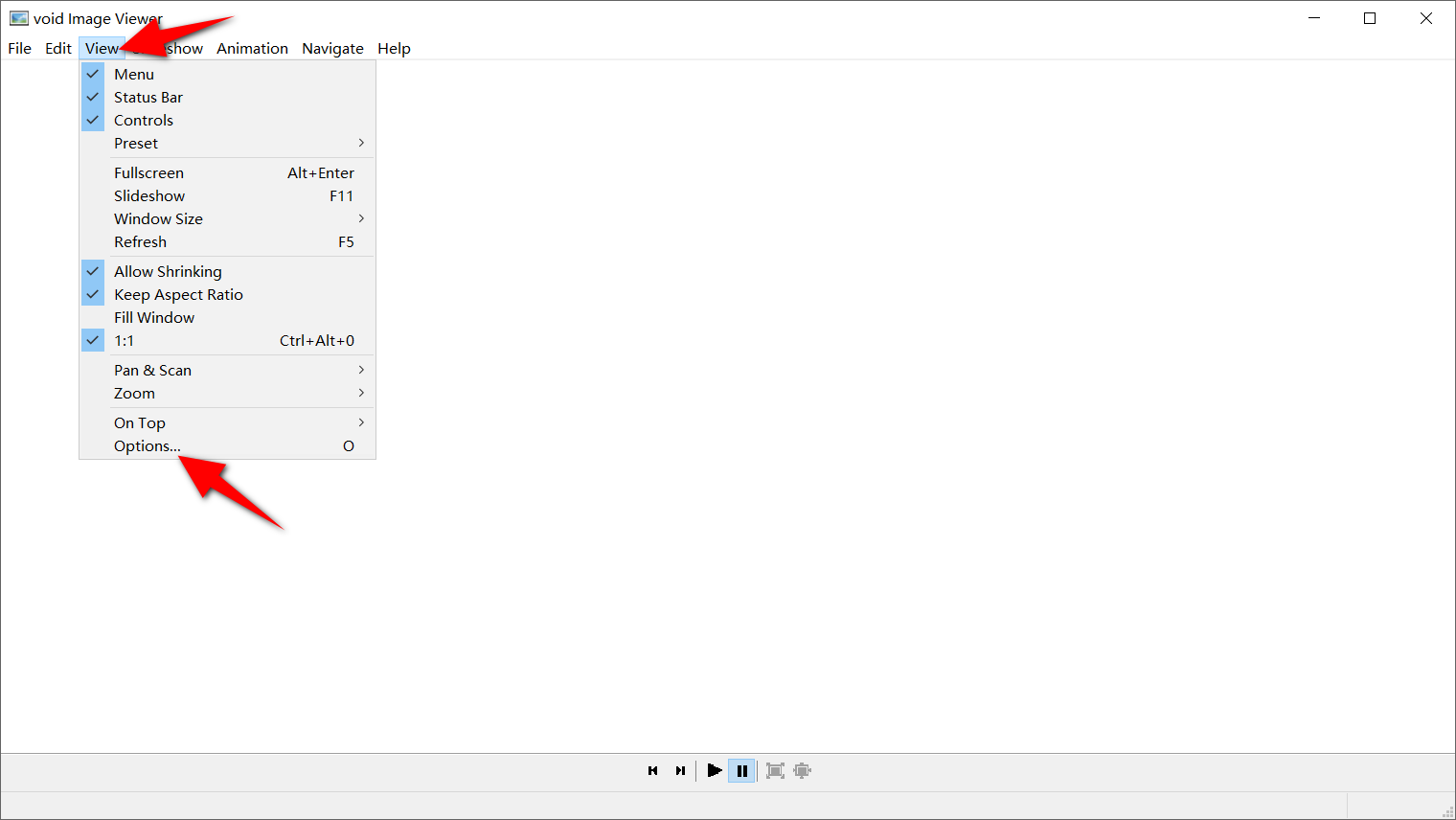This screenshot has height=820, width=1456.
Task: Open the Zoom submenu
Action: (134, 393)
